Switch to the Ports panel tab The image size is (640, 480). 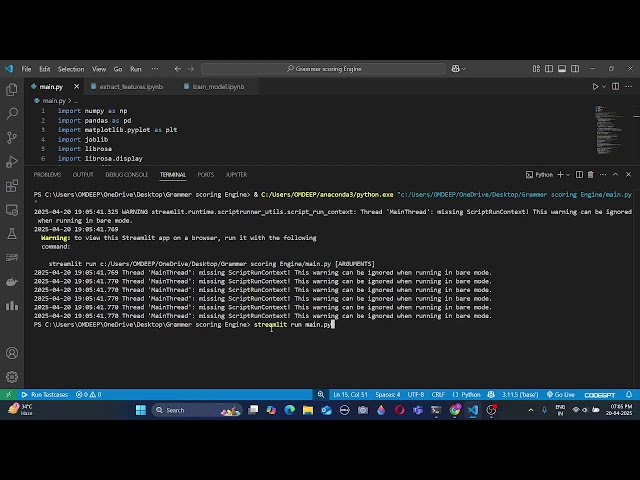[x=206, y=175]
